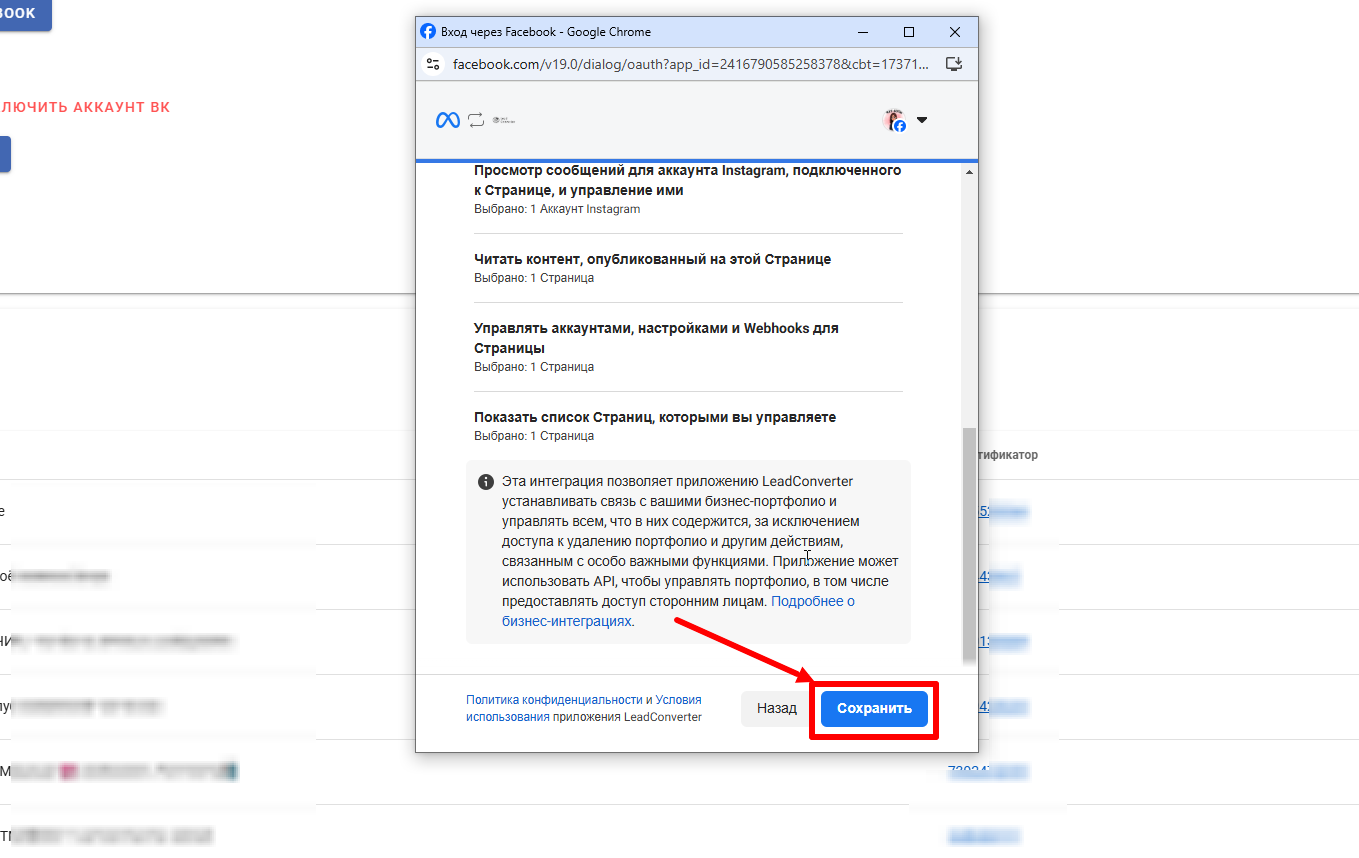Expand the account switcher dropdown arrow
The image size is (1359, 858).
point(922,120)
